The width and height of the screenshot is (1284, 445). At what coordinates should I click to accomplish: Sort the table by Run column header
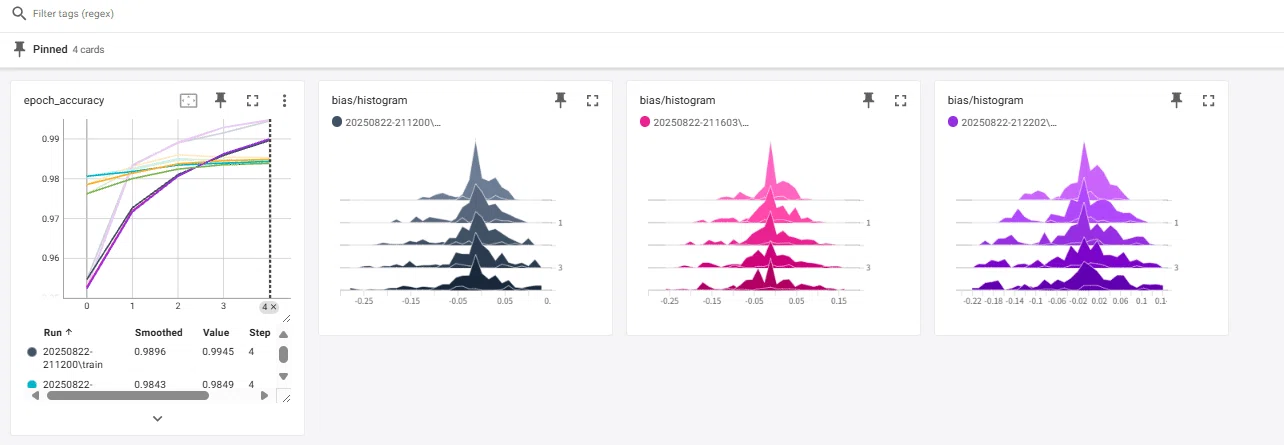(x=58, y=332)
